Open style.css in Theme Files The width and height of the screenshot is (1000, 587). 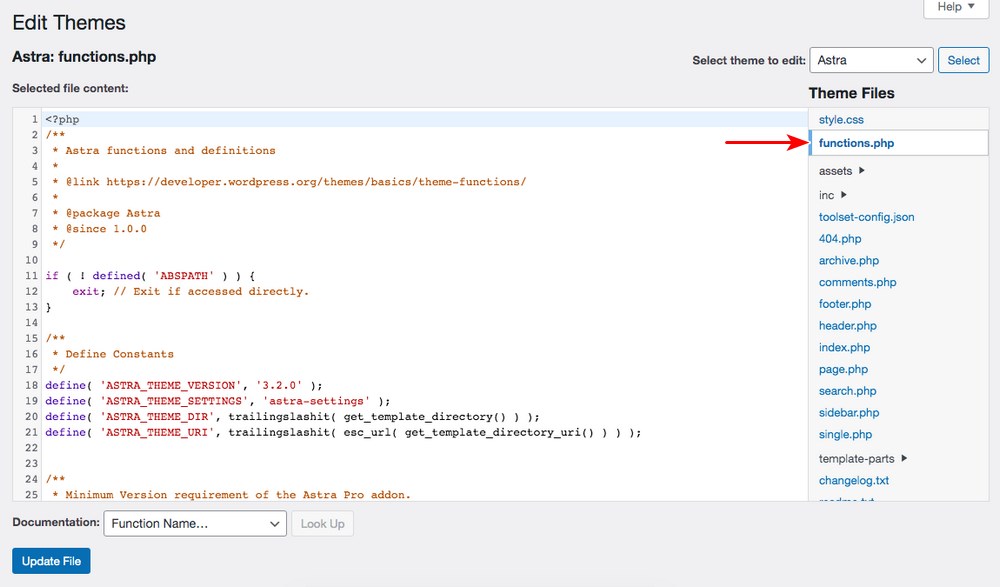[x=841, y=120]
